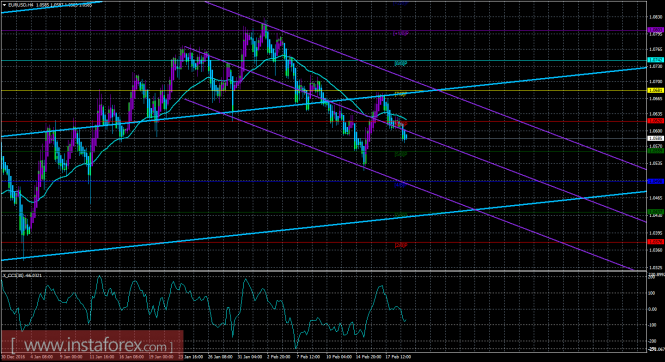This screenshot has width=665, height=362.
Task: Click the 31 Jan 04:00 time axis label
Action: (249, 357)
